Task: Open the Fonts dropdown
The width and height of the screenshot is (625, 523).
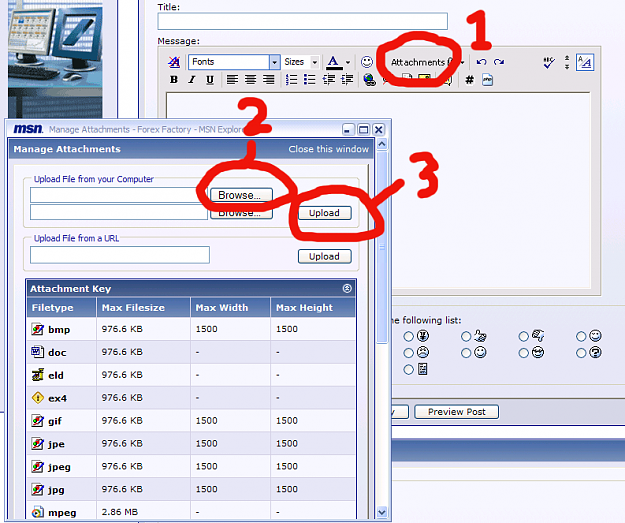Action: point(234,62)
